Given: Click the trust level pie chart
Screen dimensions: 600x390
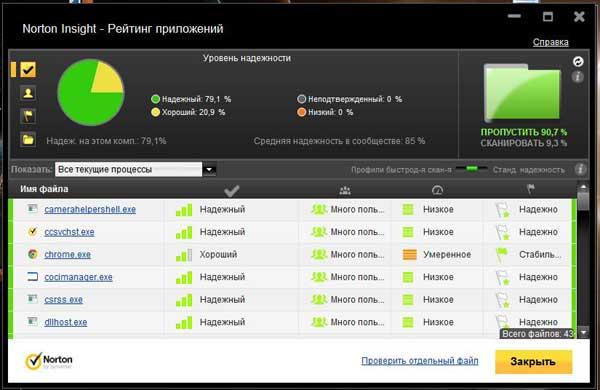Looking at the screenshot, I should [x=91, y=92].
